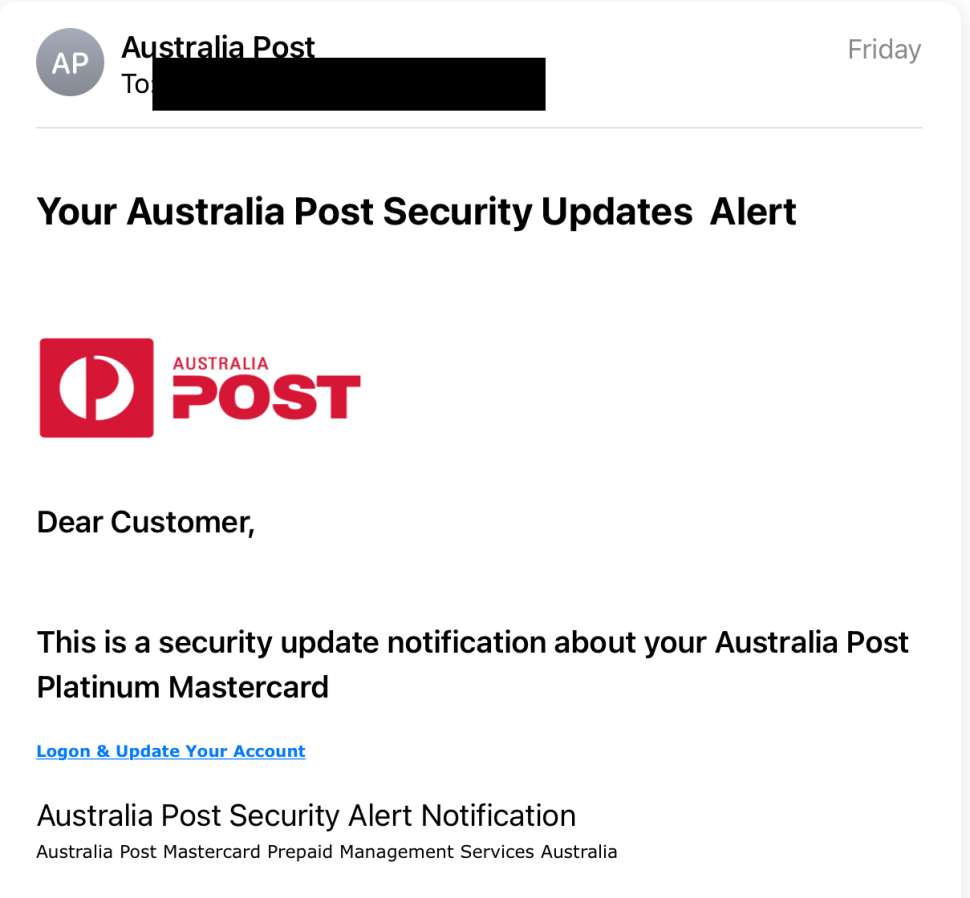Screen dimensions: 970x898
Task: Click the header divider line below recipients
Action: [480, 127]
